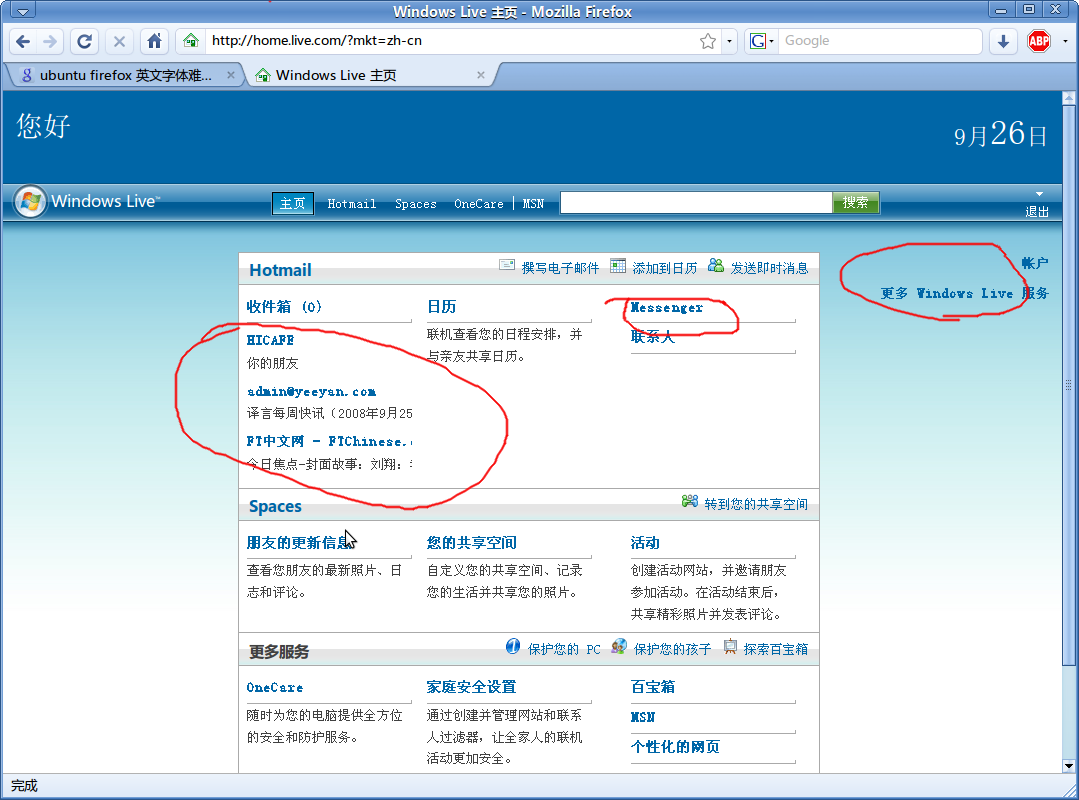Open the address bar history dropdown arrow
Screen dimensions: 1079x800
coord(729,41)
